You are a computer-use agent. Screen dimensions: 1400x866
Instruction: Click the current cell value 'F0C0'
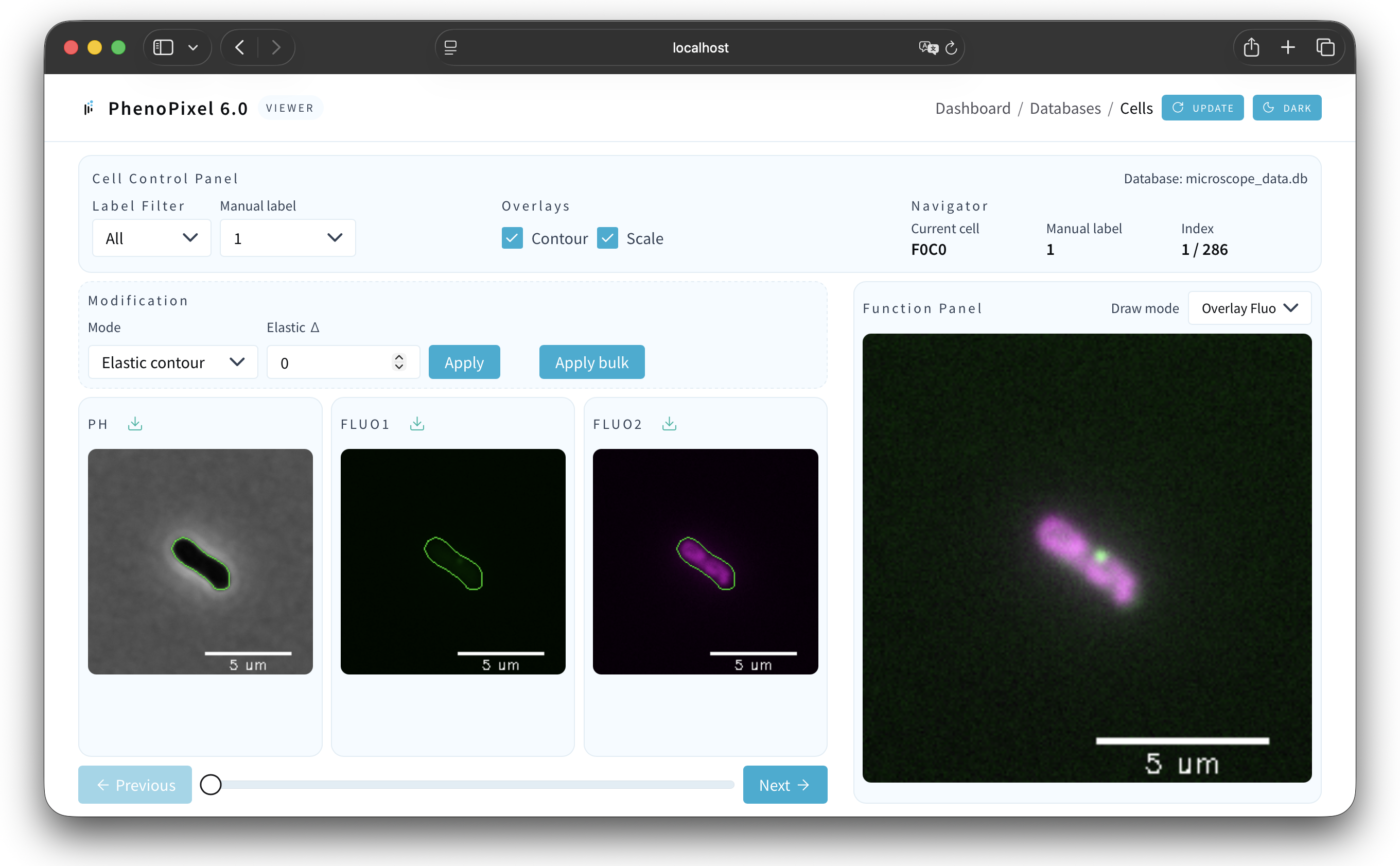pyautogui.click(x=928, y=250)
